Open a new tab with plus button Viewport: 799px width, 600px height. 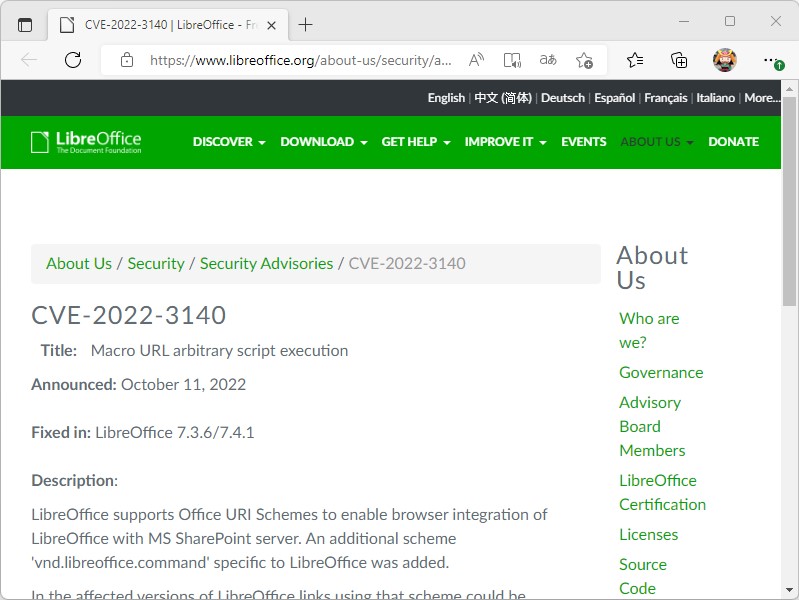[305, 24]
